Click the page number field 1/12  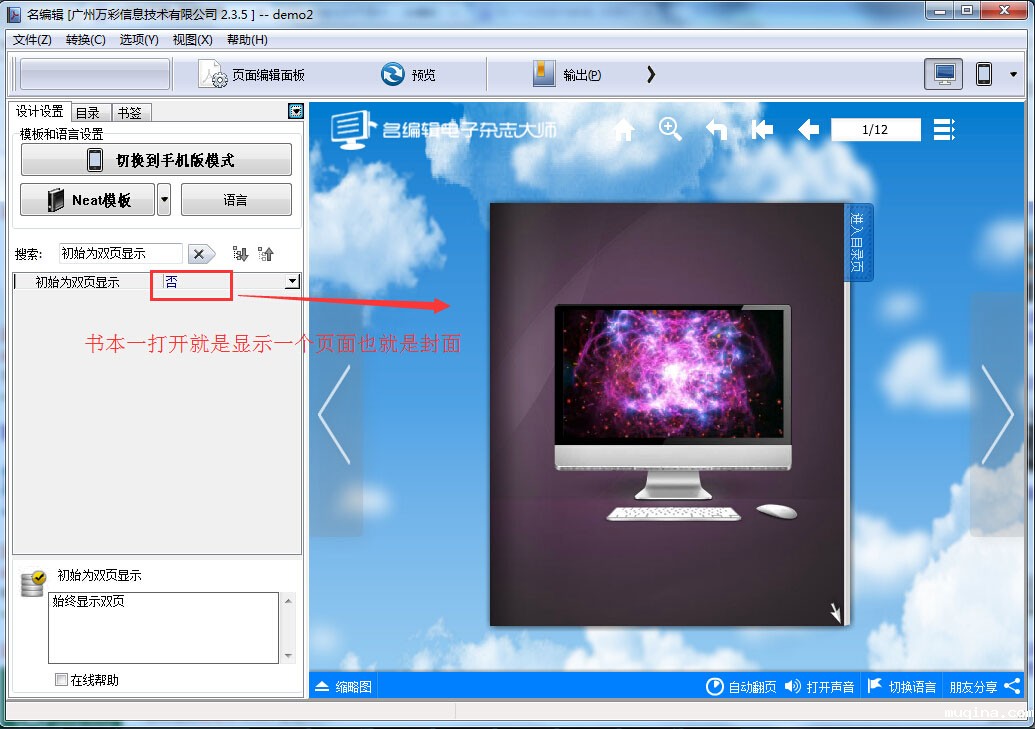(875, 130)
